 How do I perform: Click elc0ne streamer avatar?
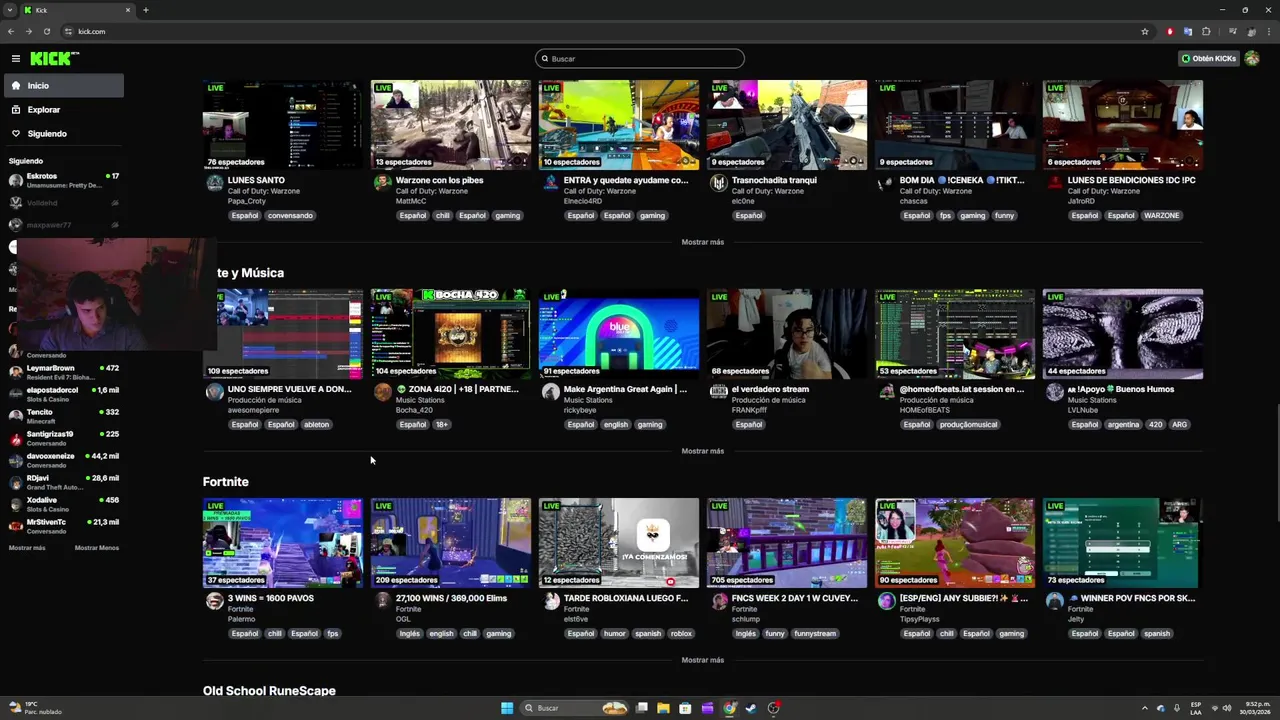pos(718,183)
